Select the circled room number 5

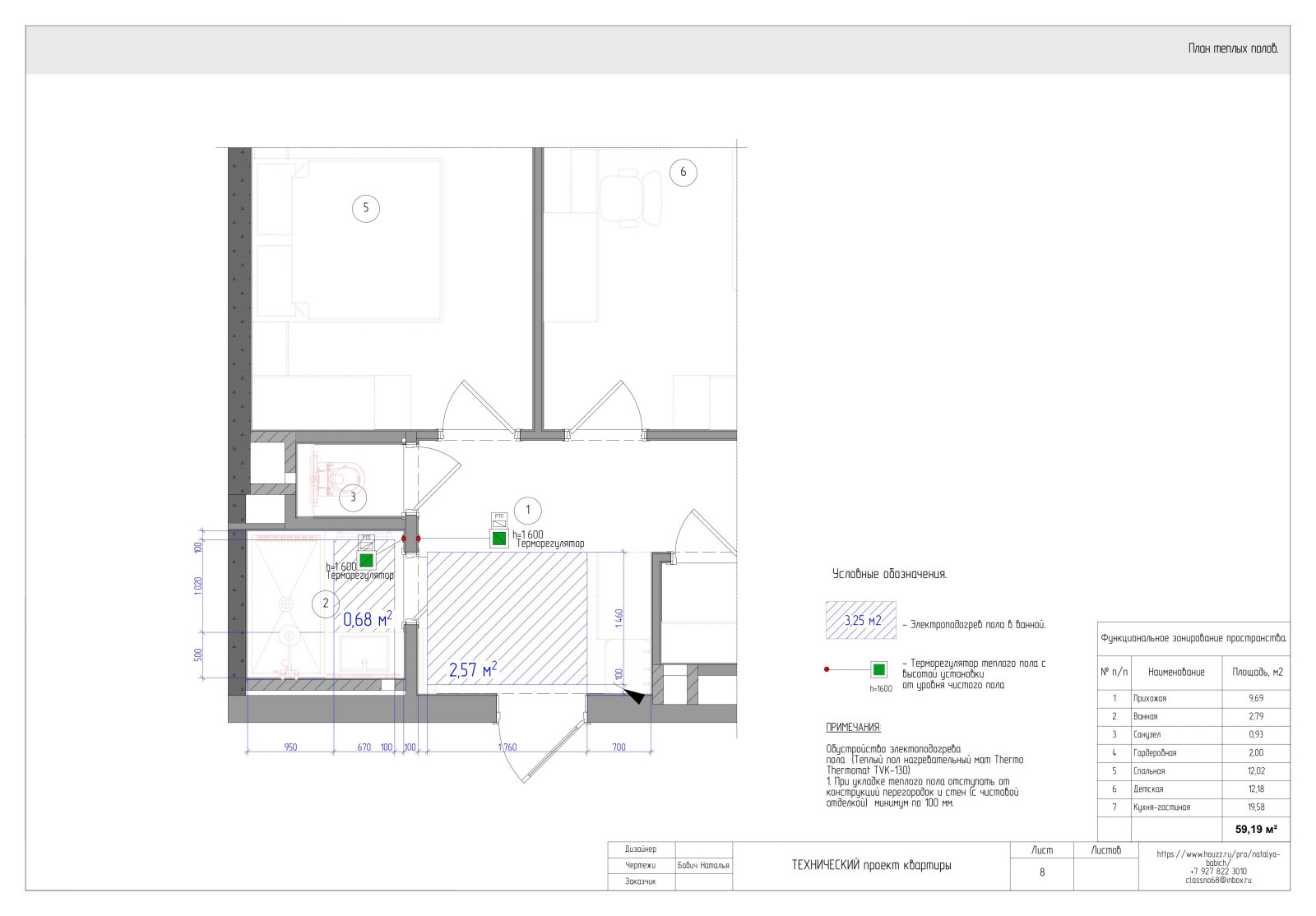(366, 208)
